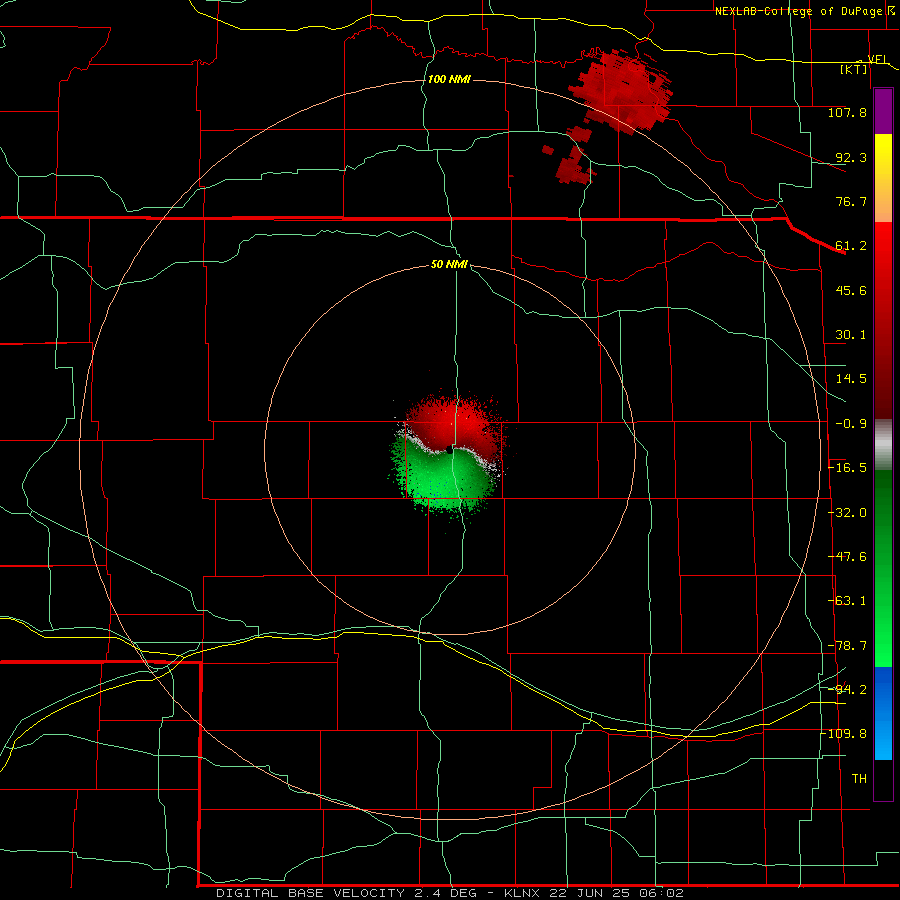Select the 45.6 velocity scale value
Viewport: 900px width, 900px height.
[x=851, y=290]
